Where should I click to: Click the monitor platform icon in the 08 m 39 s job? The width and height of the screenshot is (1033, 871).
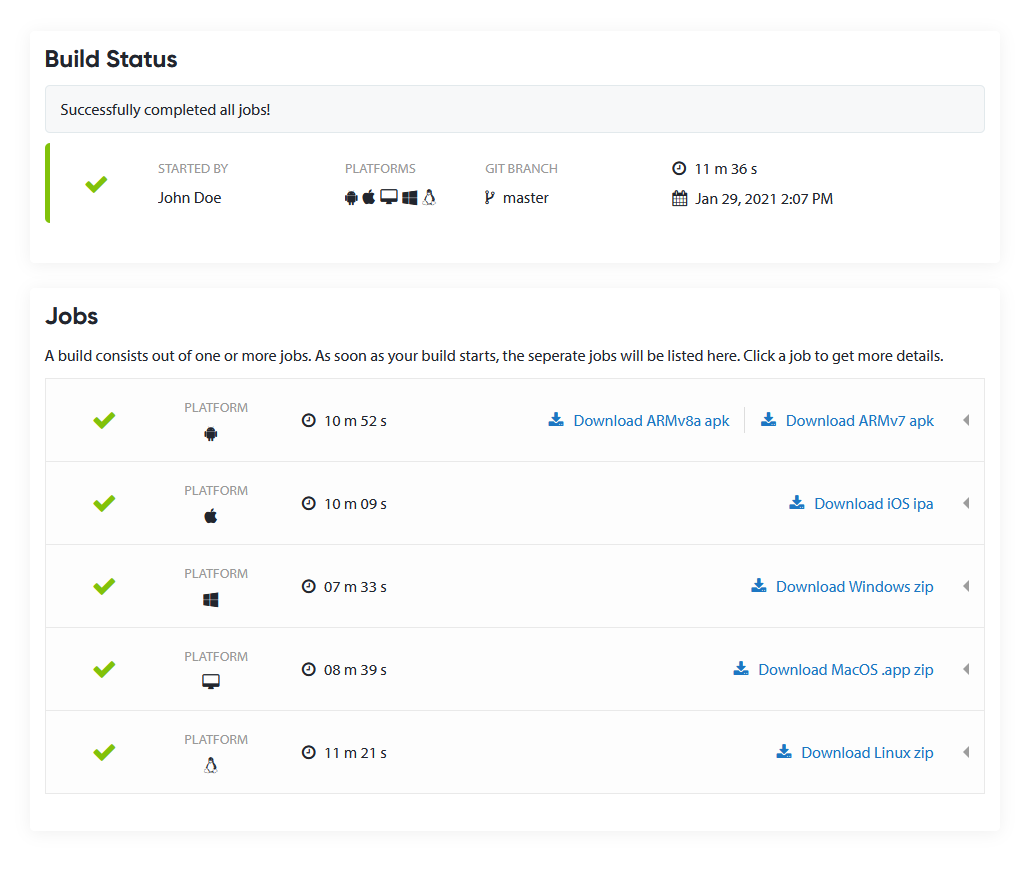coord(211,682)
